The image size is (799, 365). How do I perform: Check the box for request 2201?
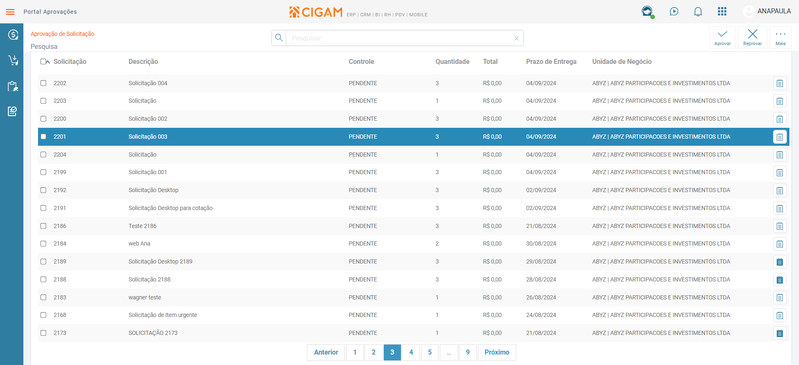(x=43, y=137)
